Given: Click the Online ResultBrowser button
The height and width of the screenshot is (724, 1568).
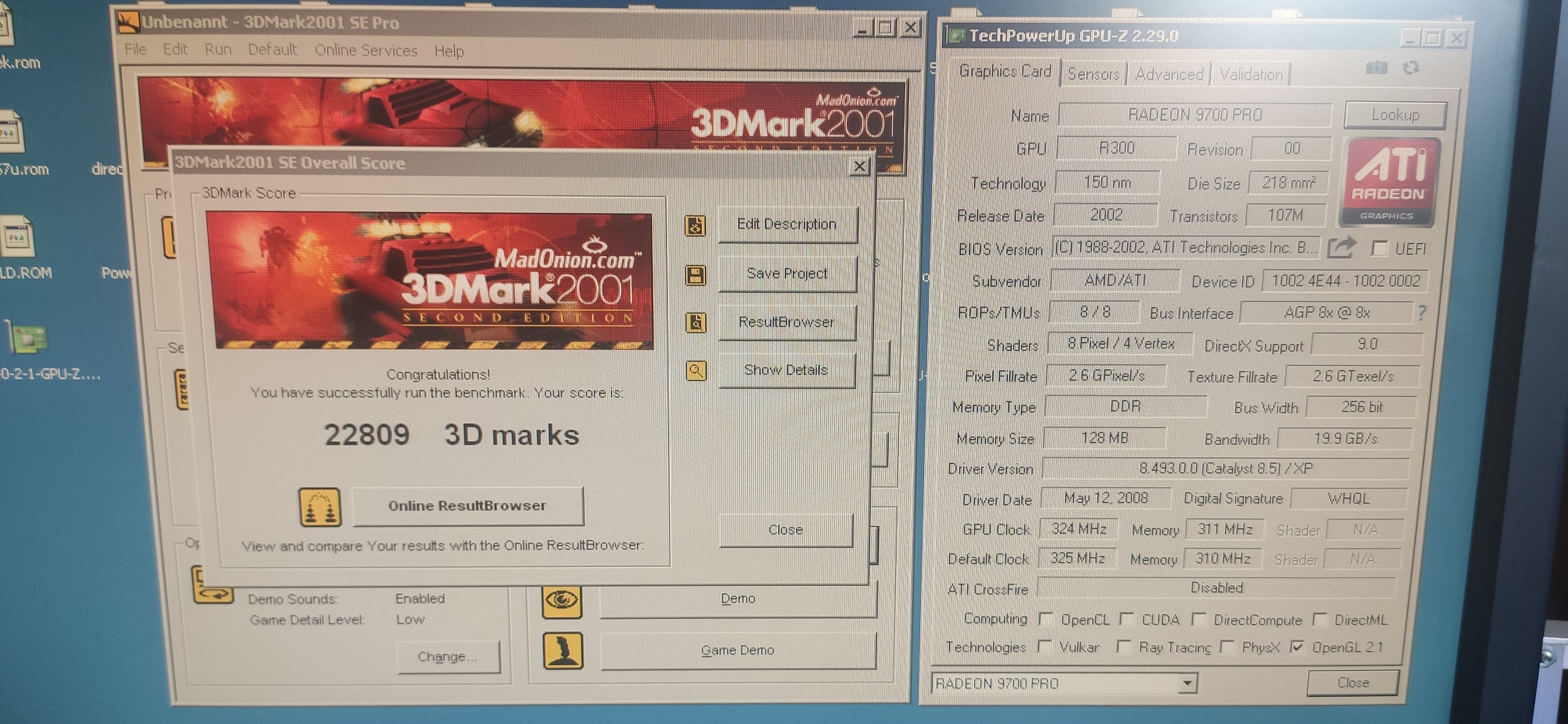Looking at the screenshot, I should tap(468, 506).
